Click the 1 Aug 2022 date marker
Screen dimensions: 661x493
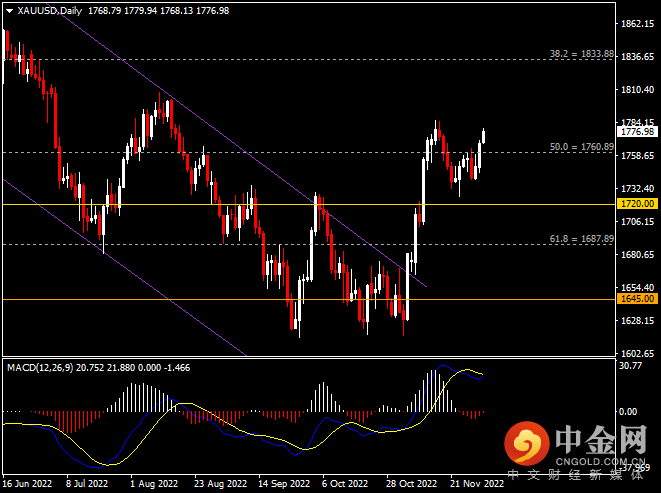click(153, 484)
